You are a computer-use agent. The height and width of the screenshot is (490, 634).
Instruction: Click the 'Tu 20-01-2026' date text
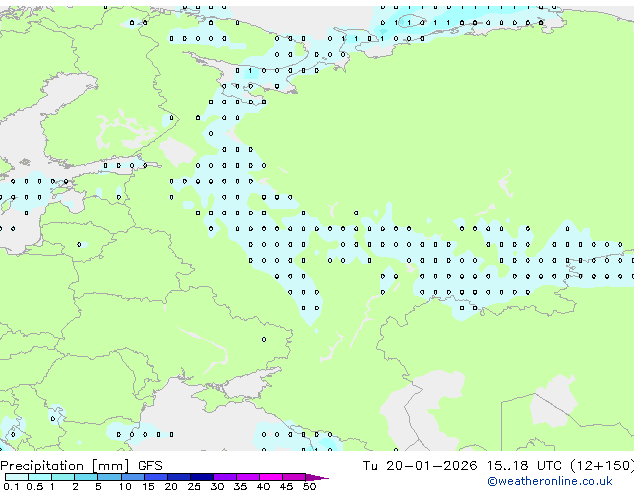(x=420, y=466)
